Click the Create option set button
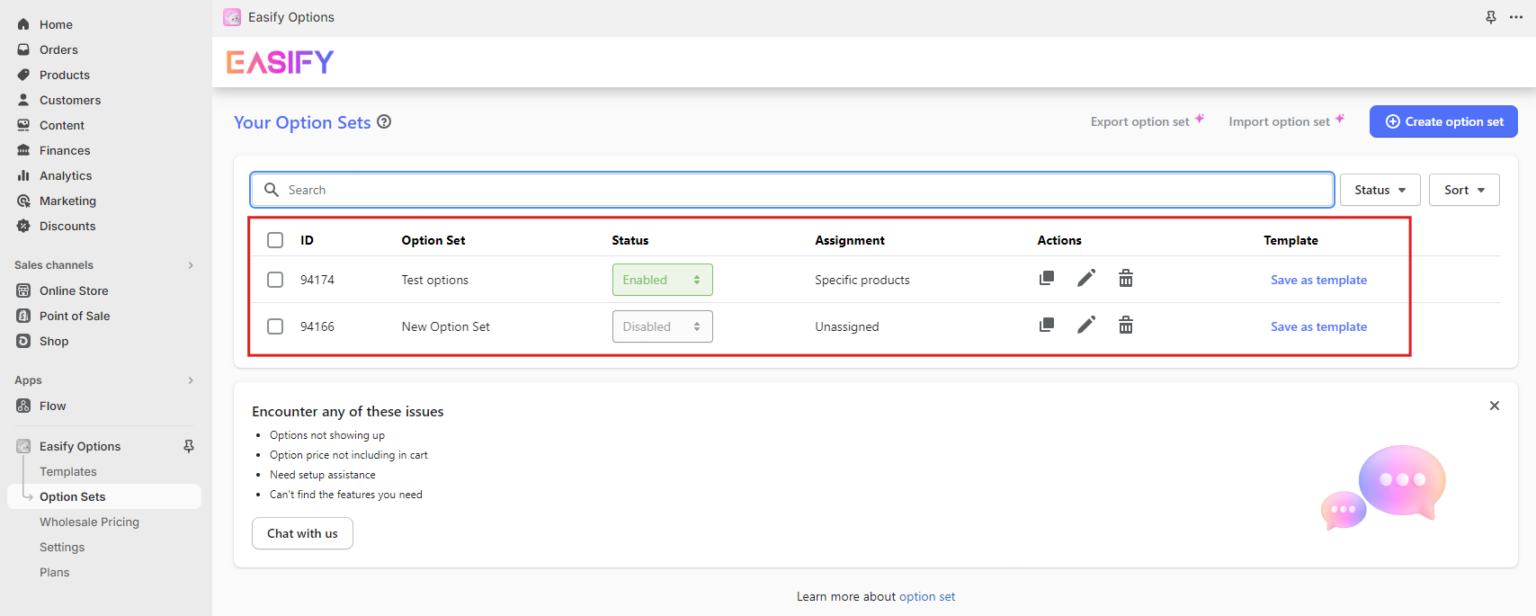Viewport: 1536px width, 616px height. click(x=1443, y=121)
